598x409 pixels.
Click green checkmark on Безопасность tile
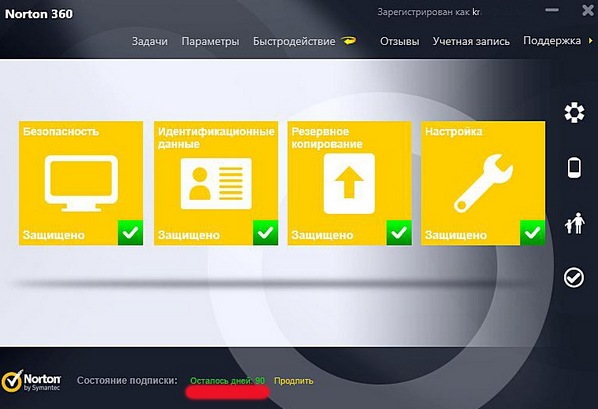[130, 232]
